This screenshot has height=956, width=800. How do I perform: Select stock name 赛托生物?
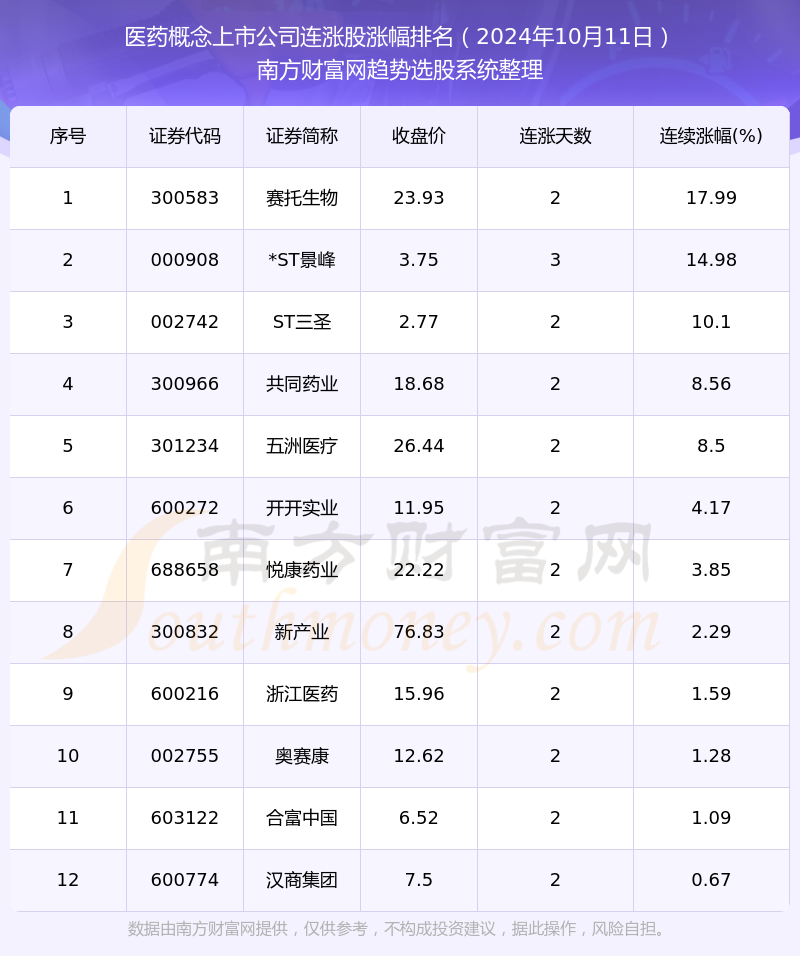(x=302, y=198)
